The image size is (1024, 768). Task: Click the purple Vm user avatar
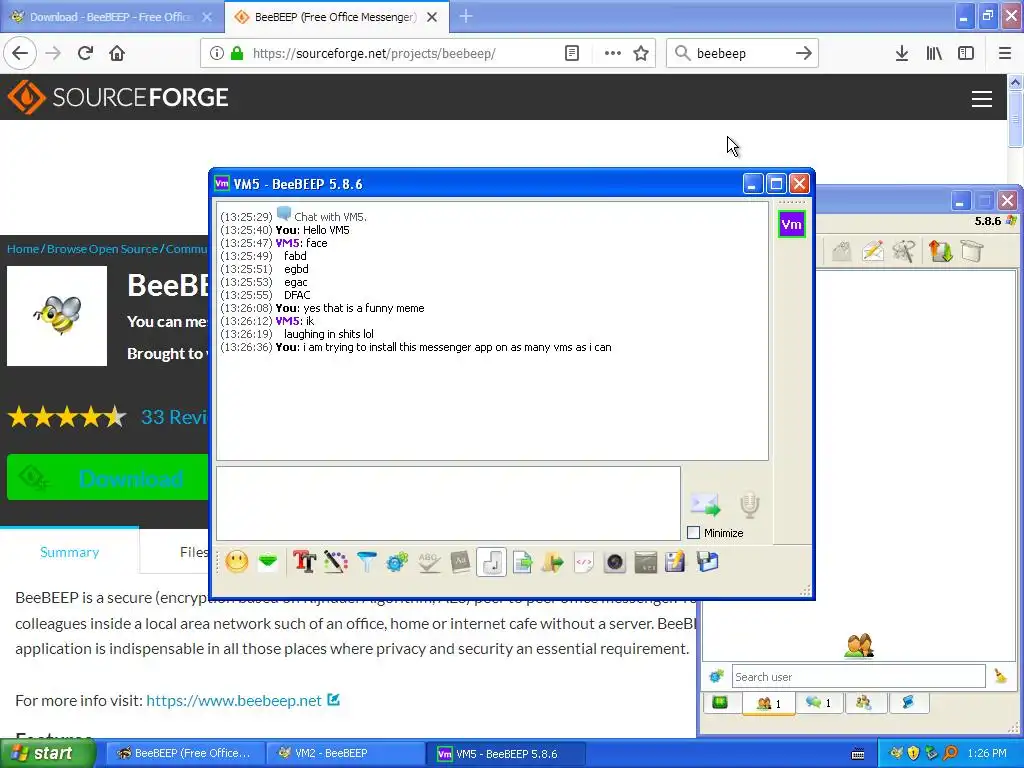pos(792,225)
